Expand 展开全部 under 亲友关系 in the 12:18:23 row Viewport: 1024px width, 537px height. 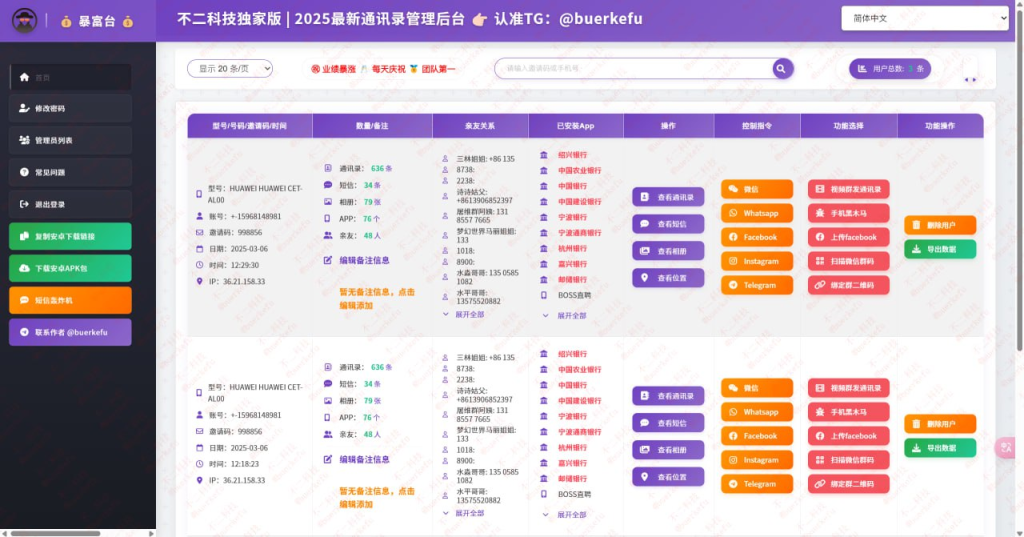click(464, 513)
